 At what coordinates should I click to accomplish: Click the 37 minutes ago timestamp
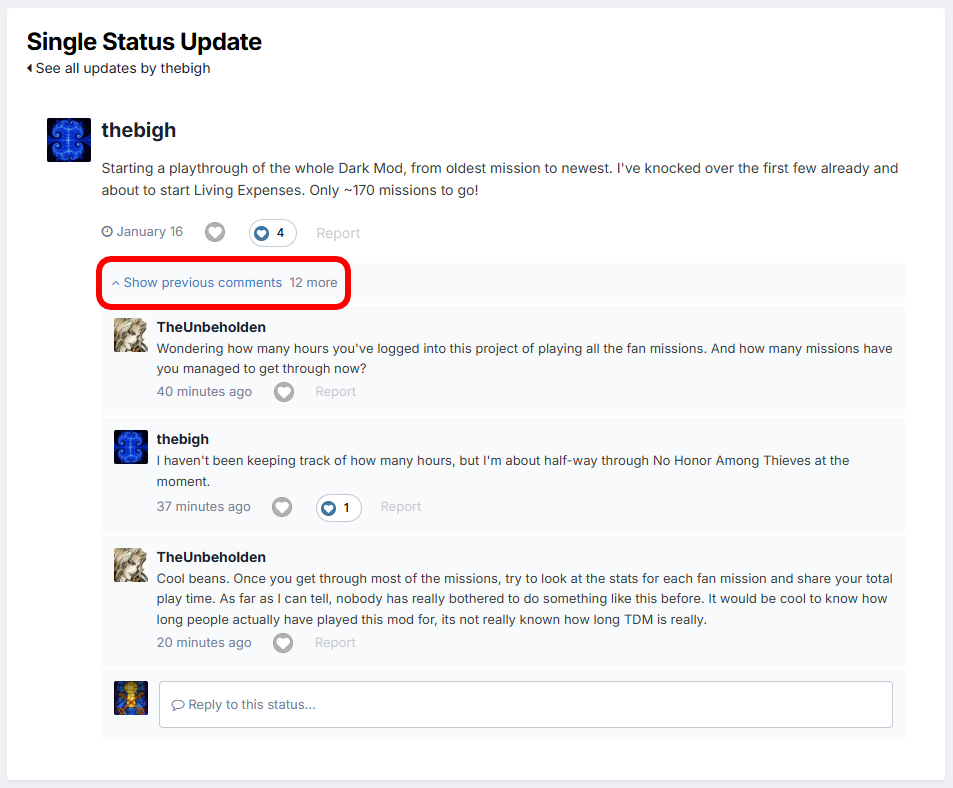(204, 506)
